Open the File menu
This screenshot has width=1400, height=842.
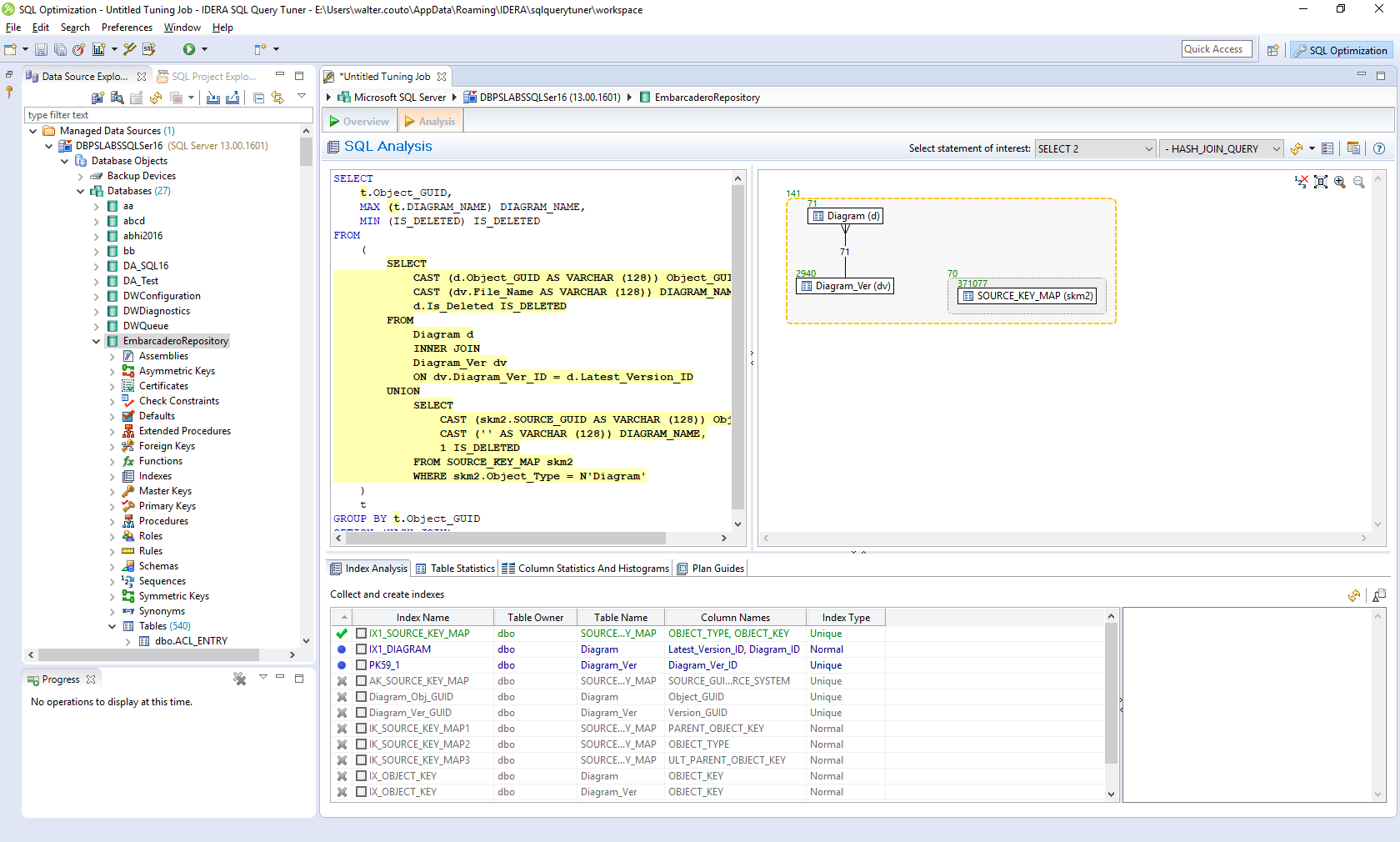coord(13,28)
